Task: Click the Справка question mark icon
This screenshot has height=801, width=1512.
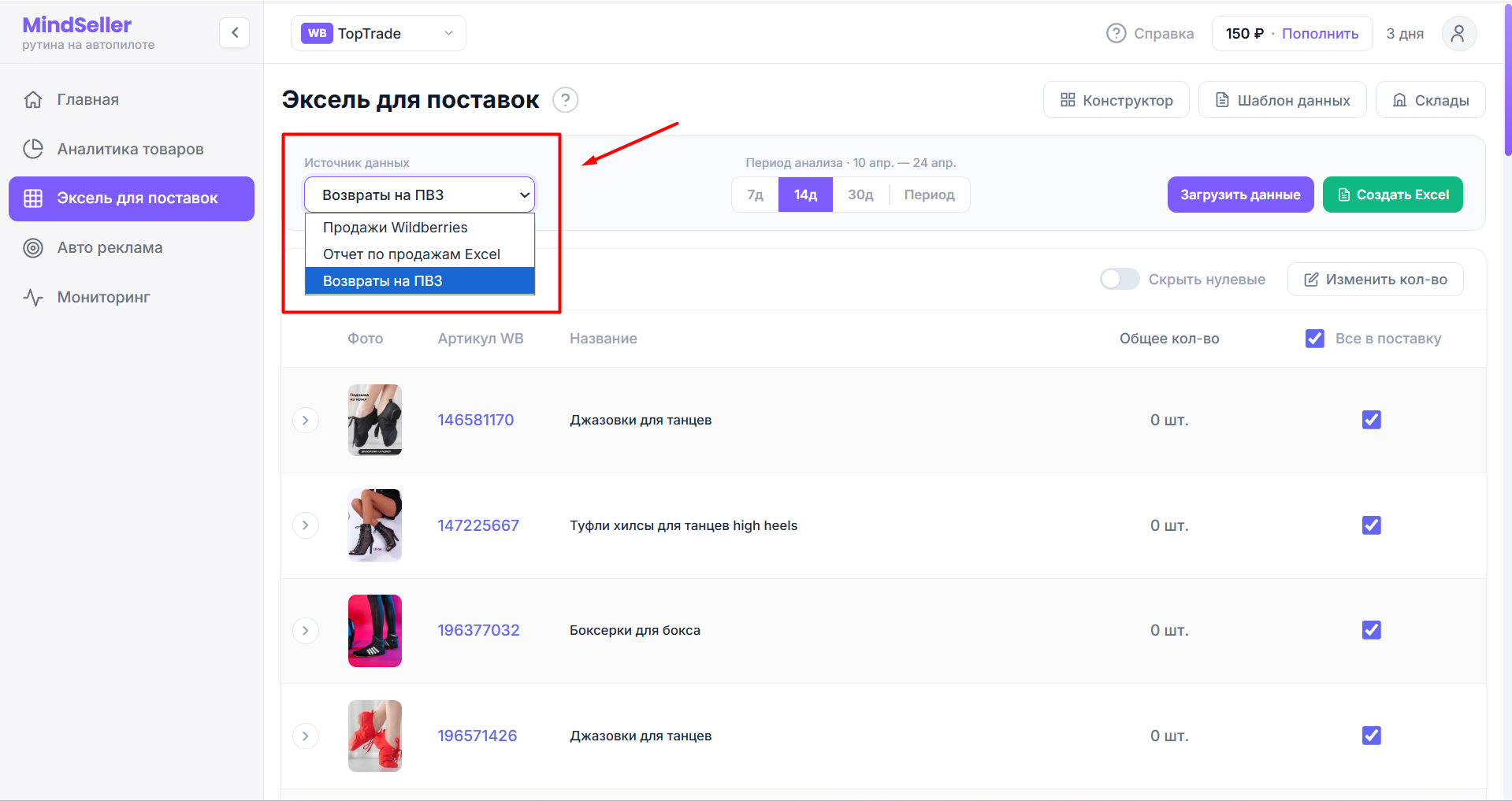Action: (1116, 33)
